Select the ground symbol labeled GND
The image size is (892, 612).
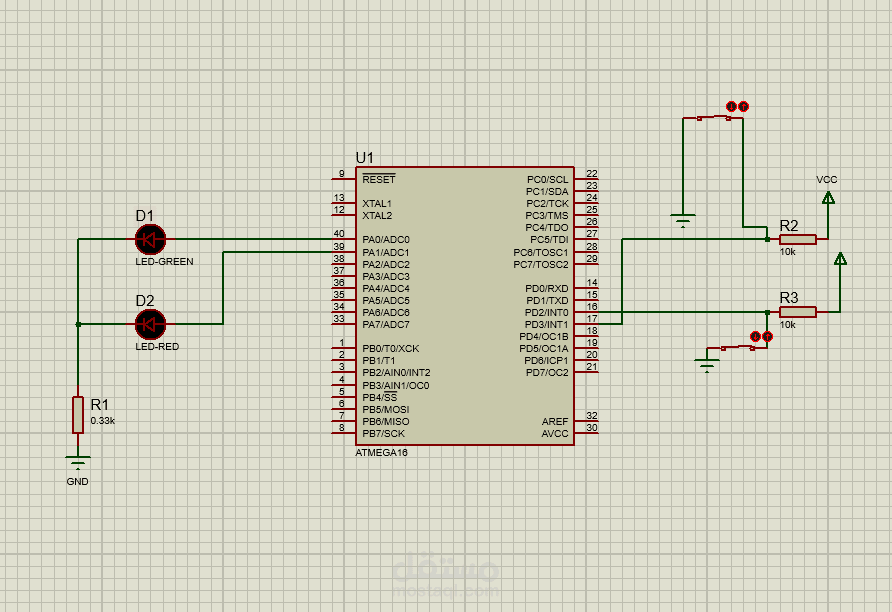click(78, 462)
